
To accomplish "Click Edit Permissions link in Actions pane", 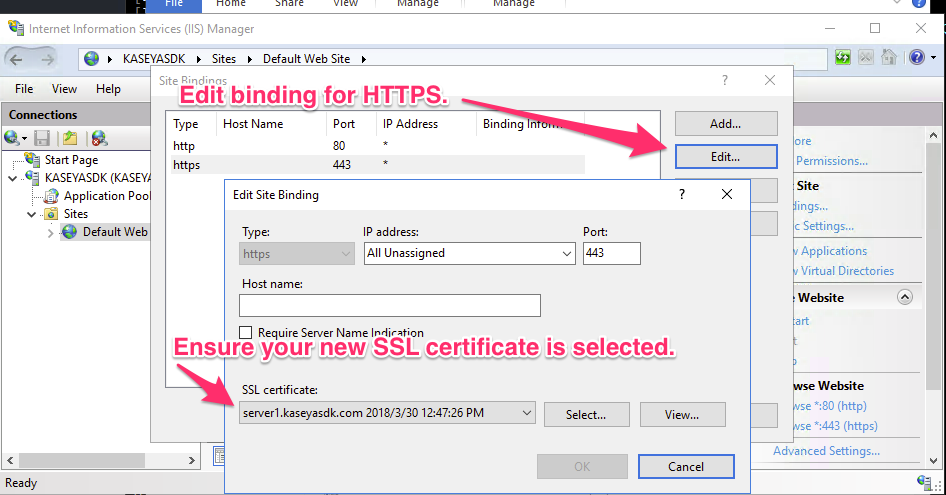I will click(x=831, y=161).
